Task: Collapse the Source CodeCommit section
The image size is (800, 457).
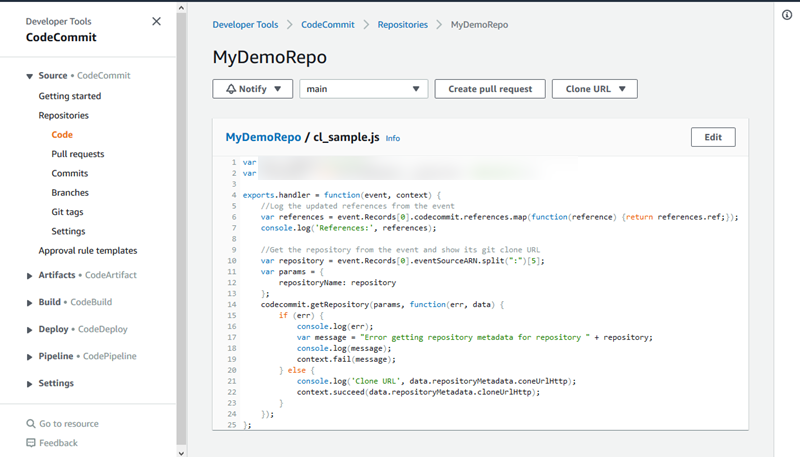Action: pyautogui.click(x=30, y=76)
